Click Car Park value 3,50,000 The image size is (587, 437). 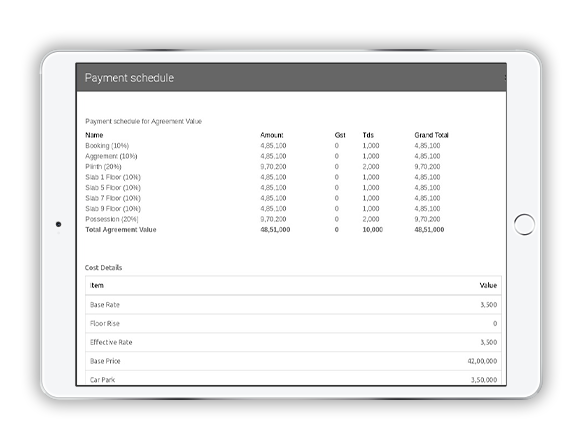(484, 380)
